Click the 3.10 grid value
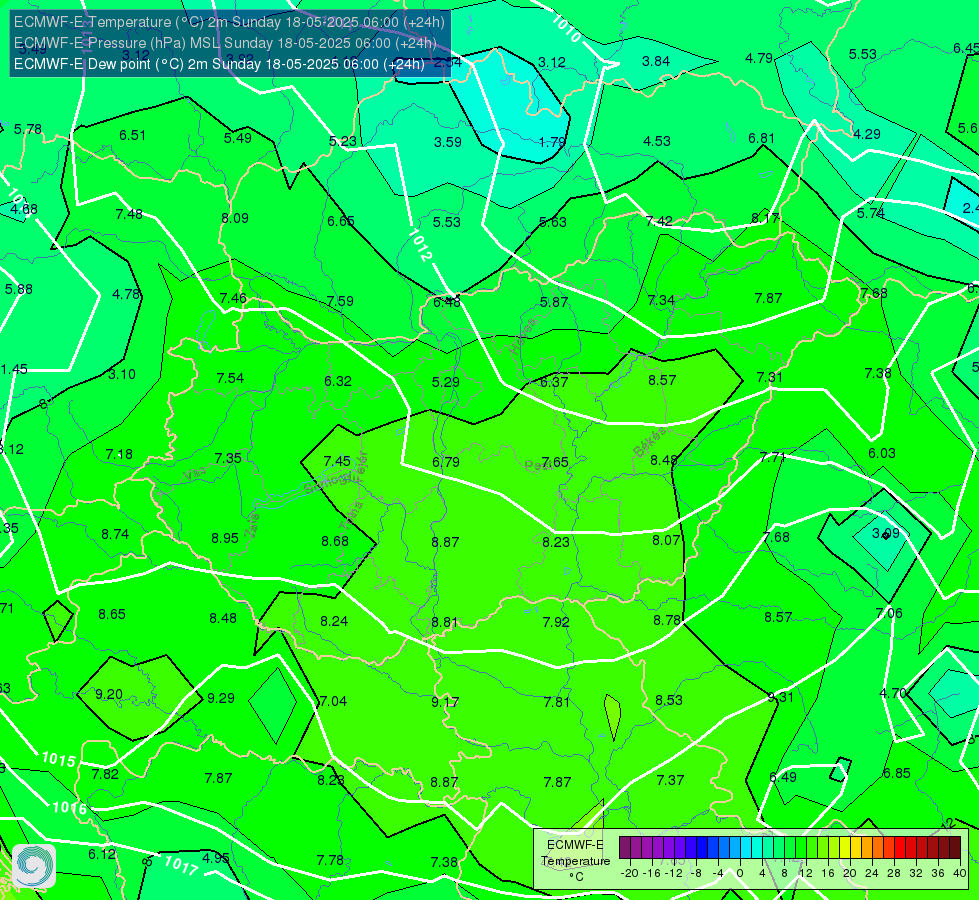The height and width of the screenshot is (900, 979). pos(122,375)
